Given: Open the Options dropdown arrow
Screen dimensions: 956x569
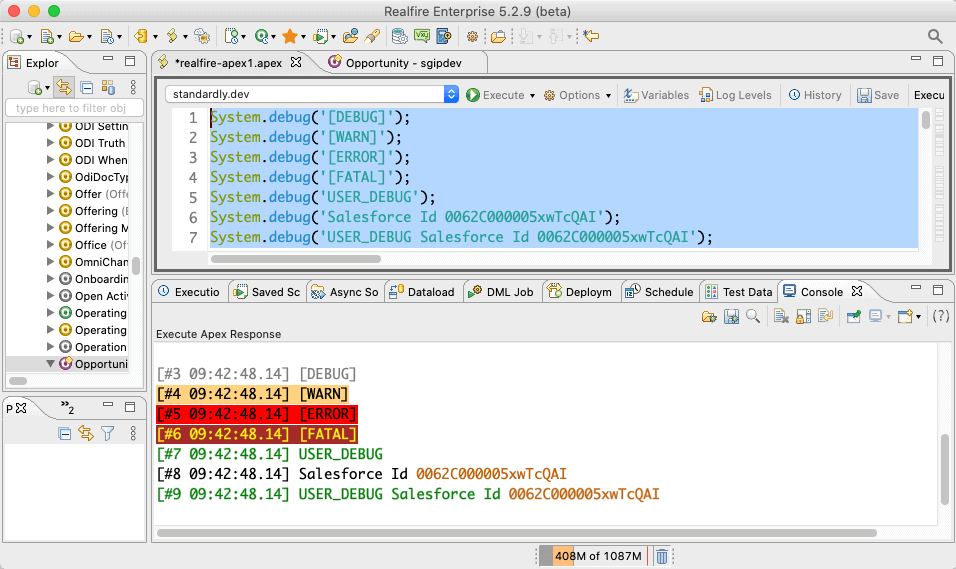Looking at the screenshot, I should (x=608, y=96).
